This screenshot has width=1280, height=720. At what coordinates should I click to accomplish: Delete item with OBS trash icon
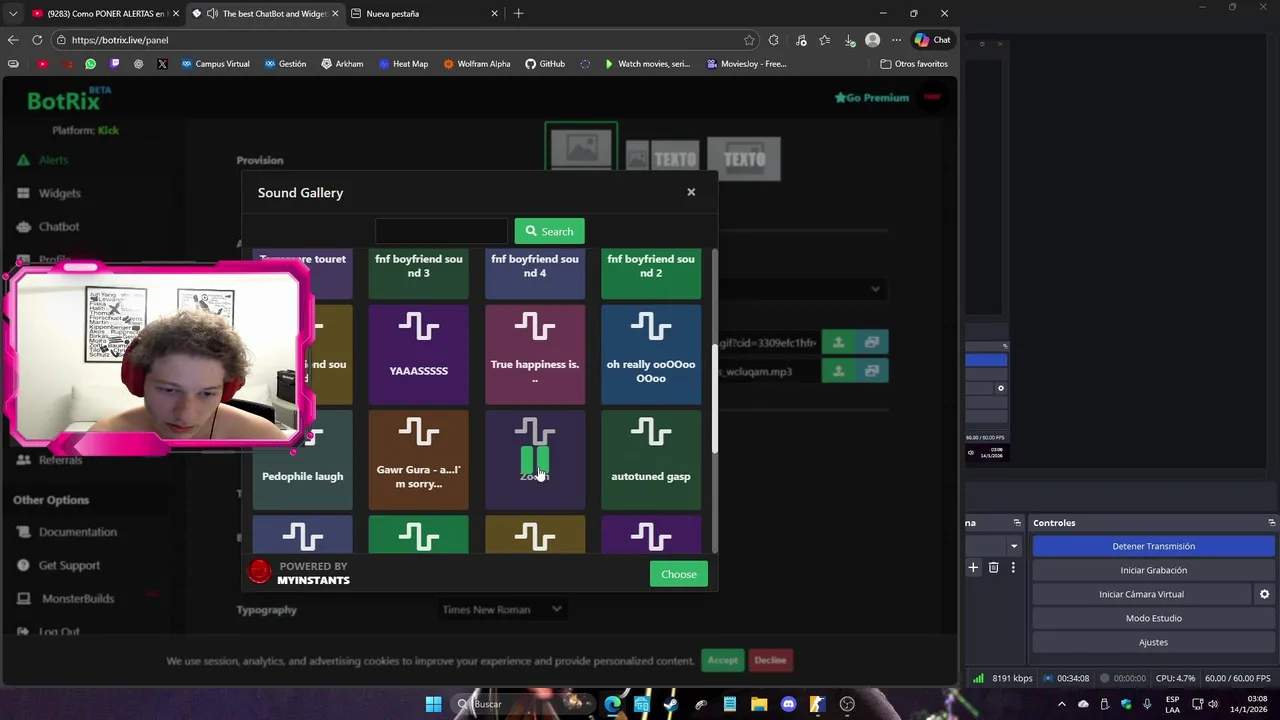[x=993, y=567]
